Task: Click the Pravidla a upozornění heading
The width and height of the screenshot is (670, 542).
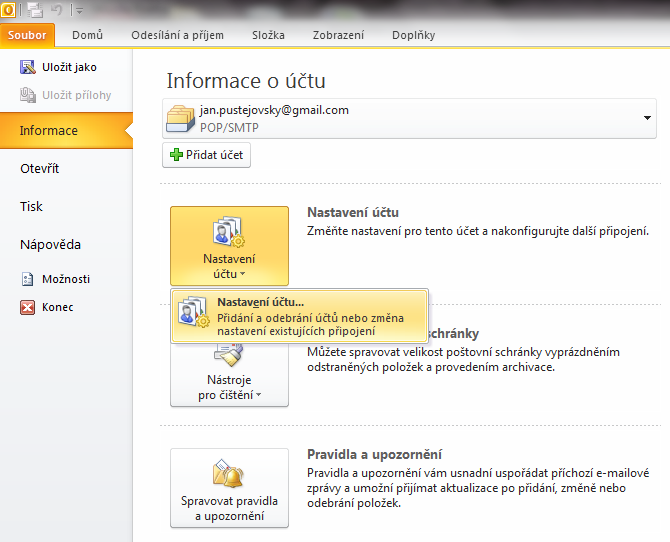Action: pos(375,454)
